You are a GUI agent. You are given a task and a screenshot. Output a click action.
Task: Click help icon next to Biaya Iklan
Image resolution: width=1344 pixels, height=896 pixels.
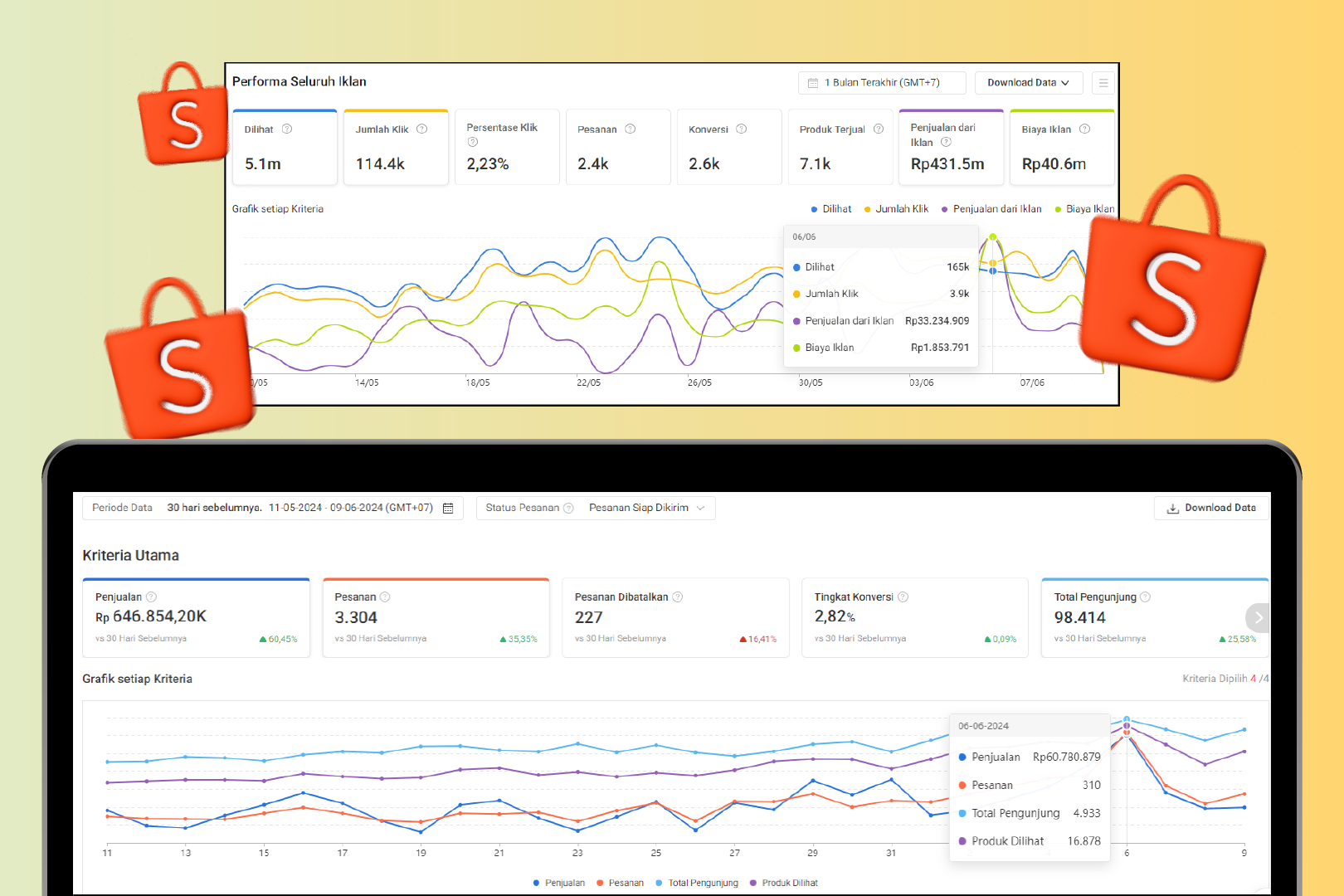(x=1084, y=129)
